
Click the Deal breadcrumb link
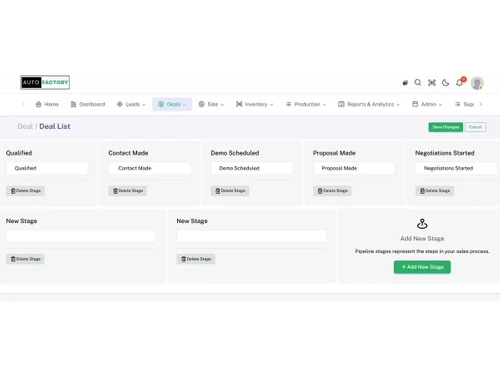pos(25,126)
